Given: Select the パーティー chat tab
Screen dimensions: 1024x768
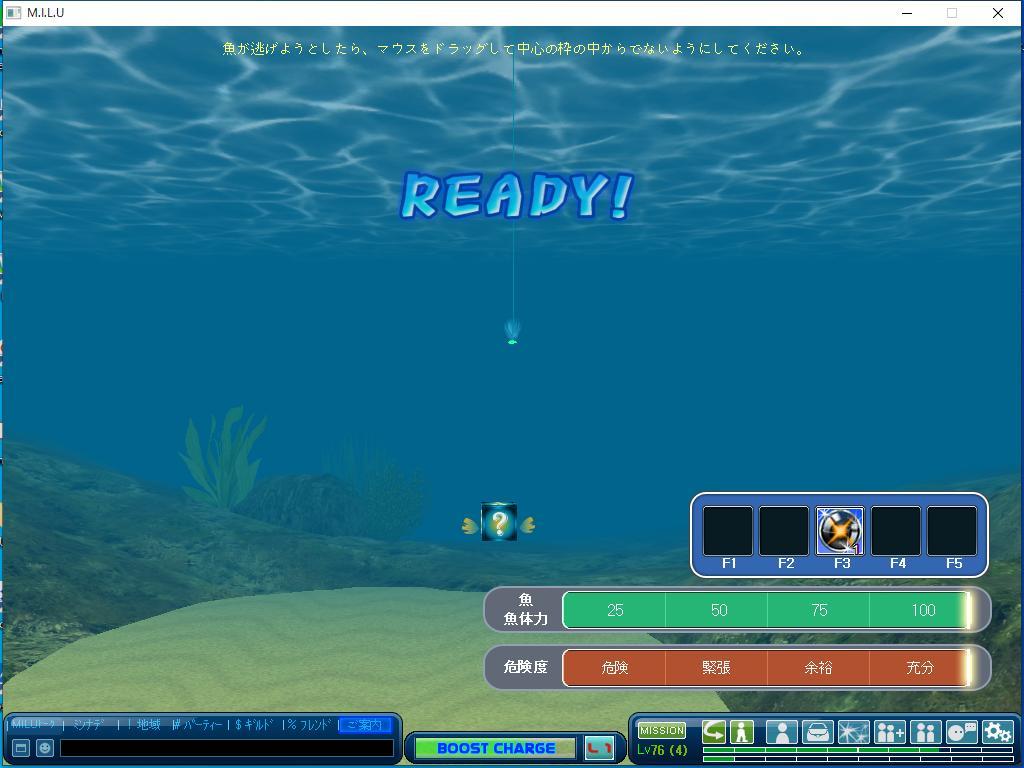Looking at the screenshot, I should click(197, 724).
